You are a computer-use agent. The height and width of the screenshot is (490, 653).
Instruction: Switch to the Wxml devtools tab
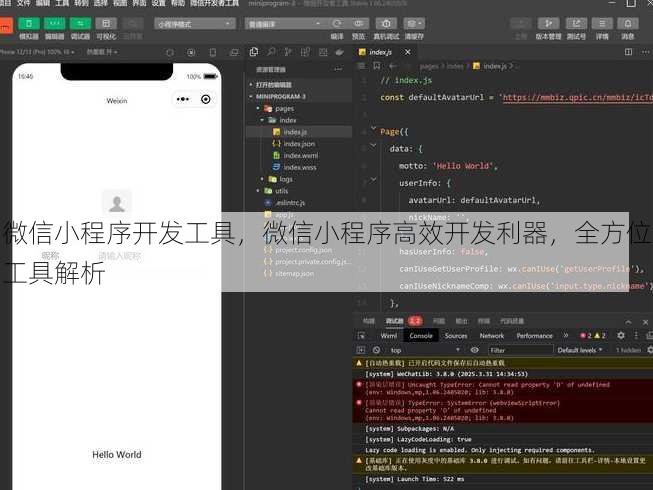[x=389, y=336]
